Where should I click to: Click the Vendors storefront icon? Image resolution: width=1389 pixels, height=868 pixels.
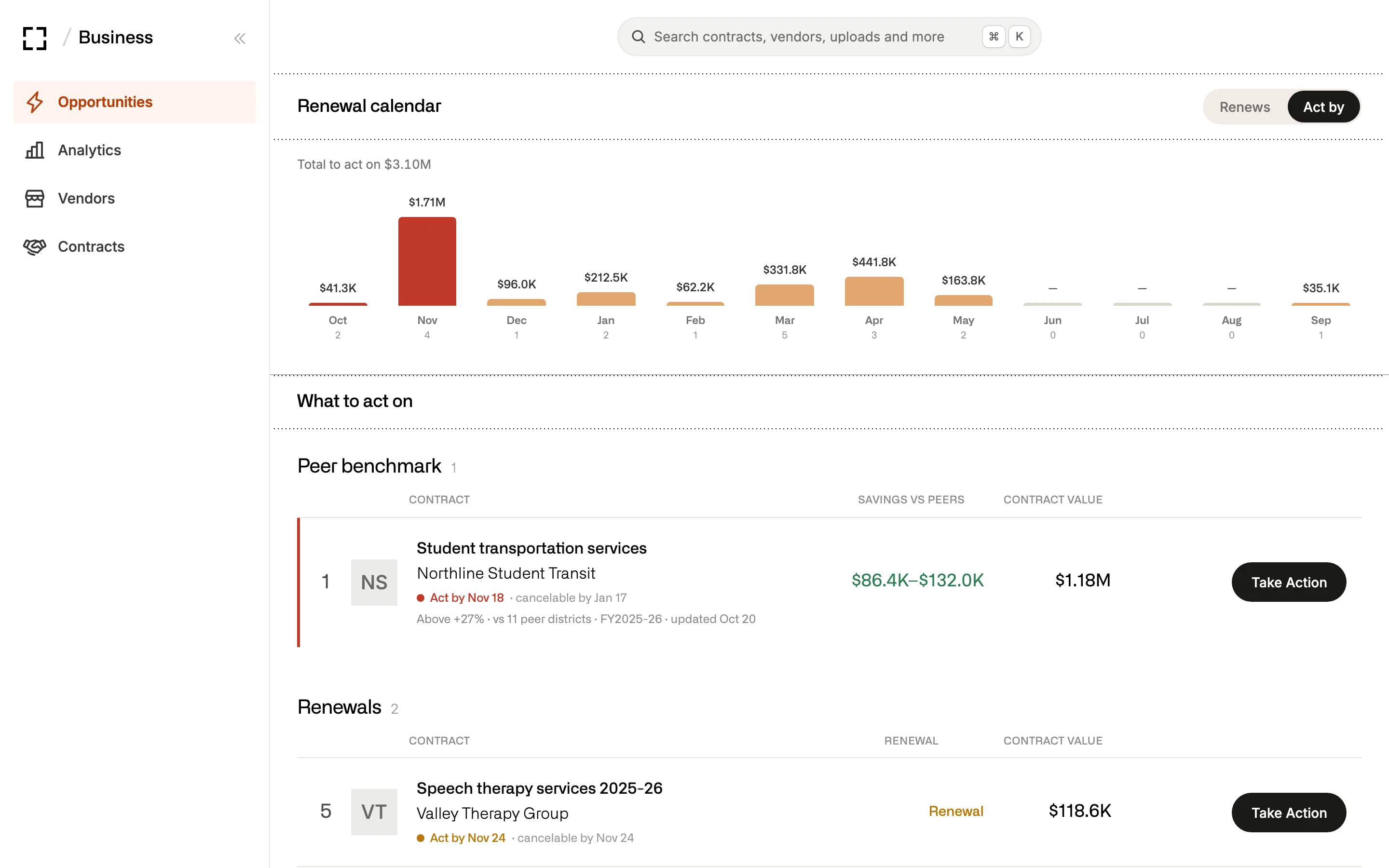(x=34, y=199)
